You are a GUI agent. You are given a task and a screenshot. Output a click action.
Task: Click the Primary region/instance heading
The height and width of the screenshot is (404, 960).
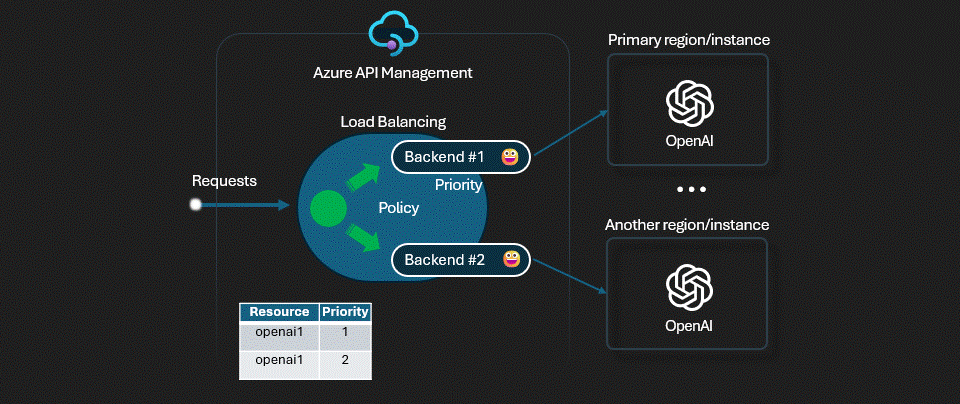coord(689,40)
